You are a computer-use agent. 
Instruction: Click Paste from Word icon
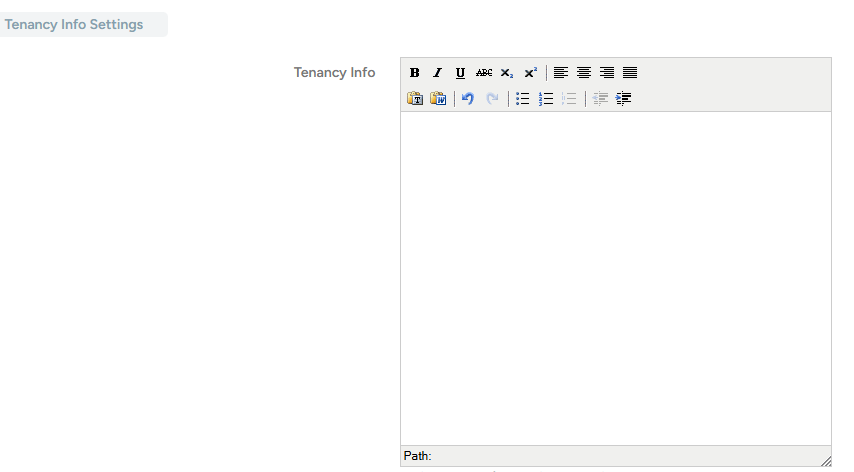click(438, 99)
